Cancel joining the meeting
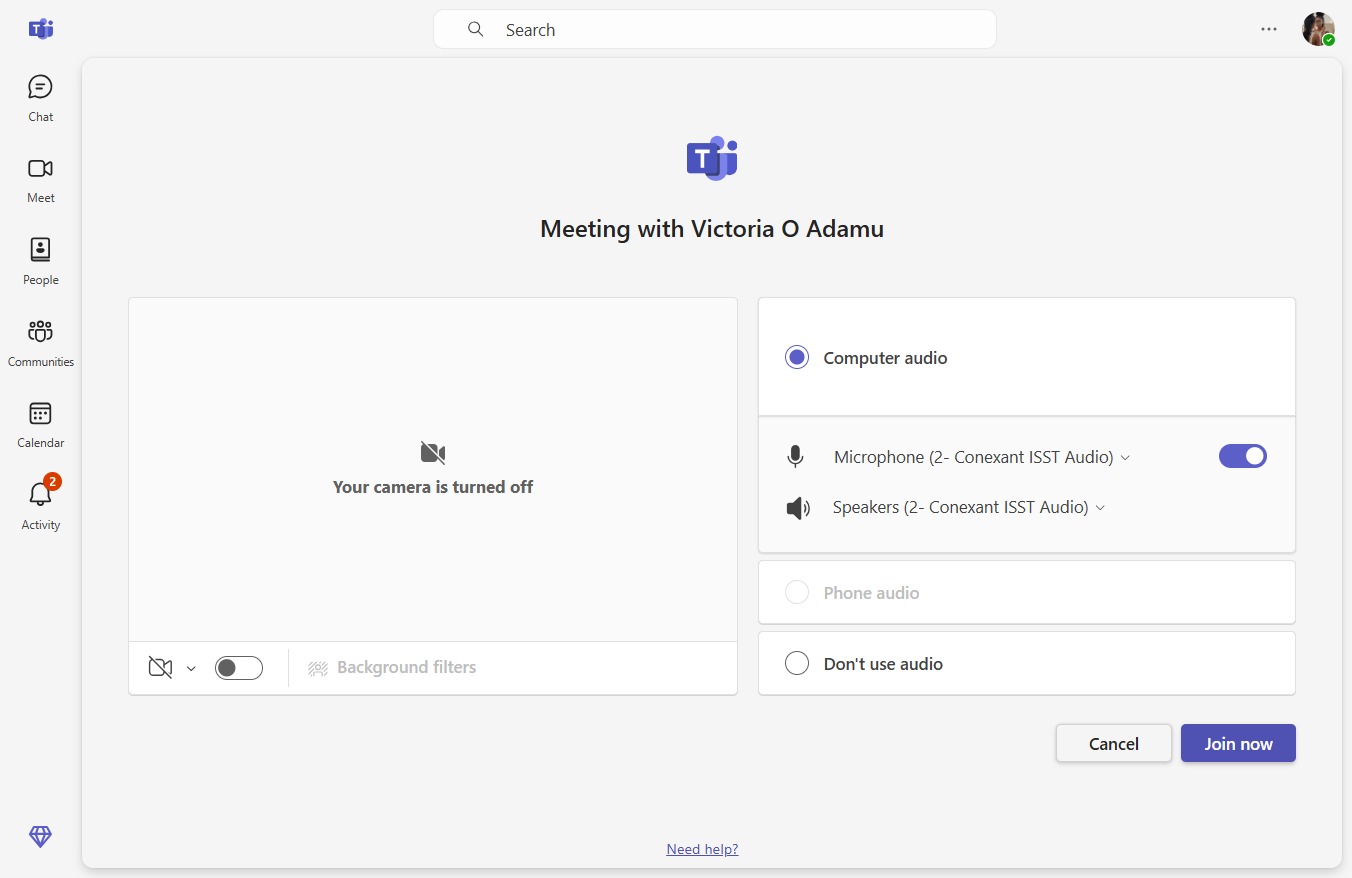The image size is (1352, 878). [x=1114, y=743]
